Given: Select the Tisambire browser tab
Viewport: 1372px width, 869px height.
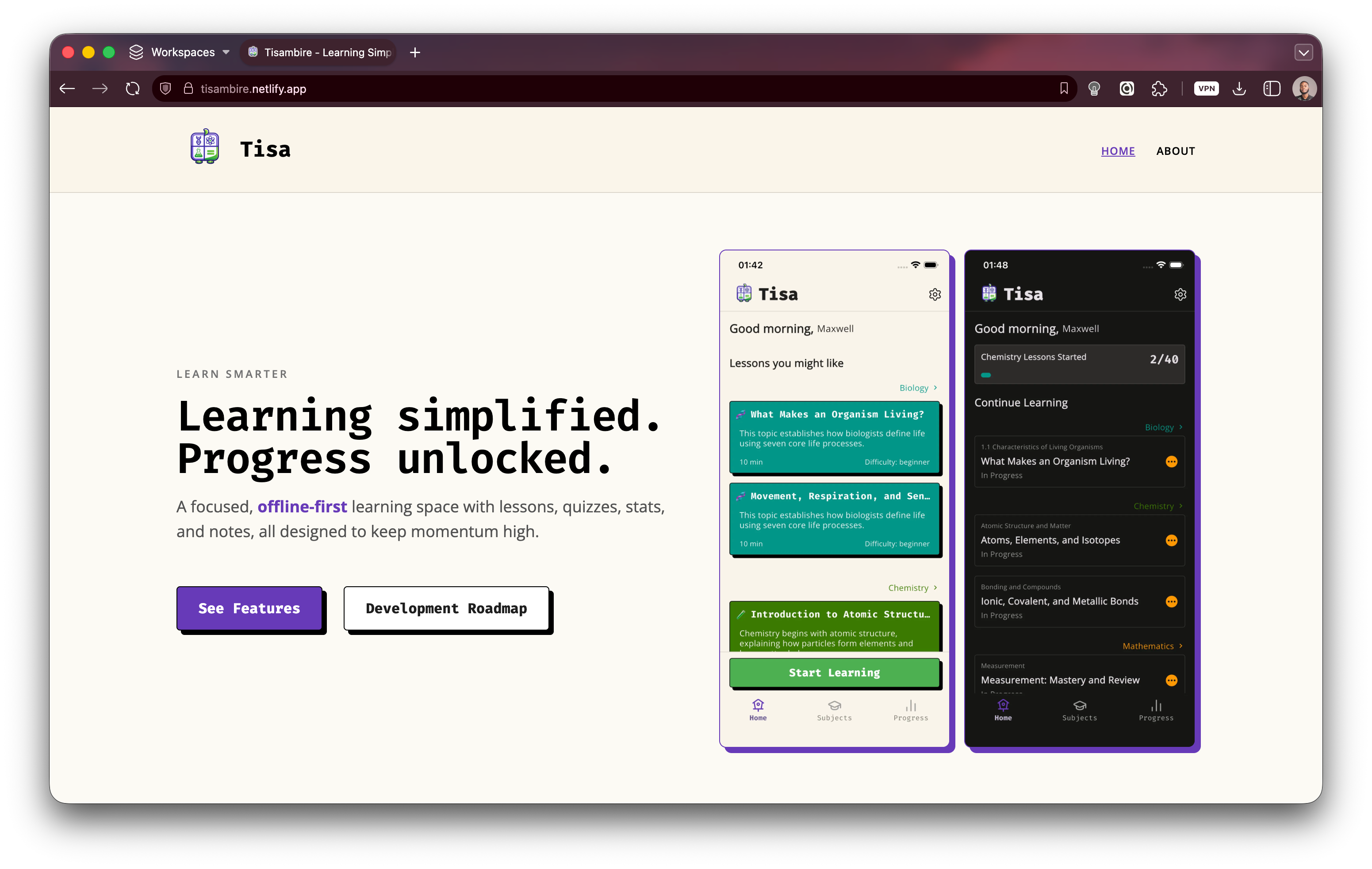Looking at the screenshot, I should pos(321,52).
